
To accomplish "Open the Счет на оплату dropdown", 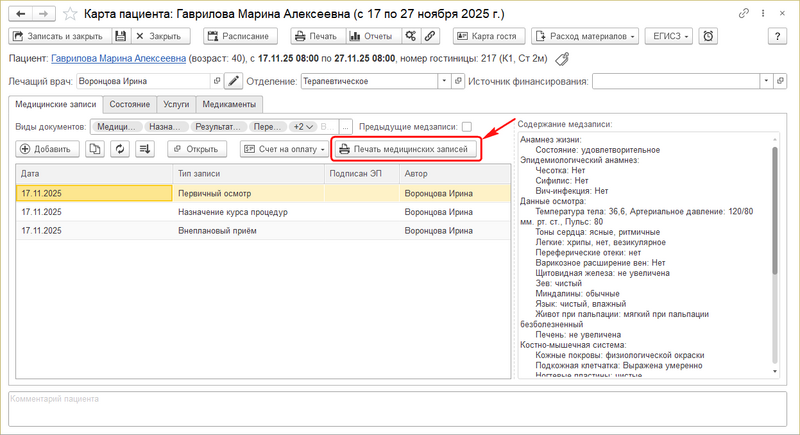I will click(284, 149).
